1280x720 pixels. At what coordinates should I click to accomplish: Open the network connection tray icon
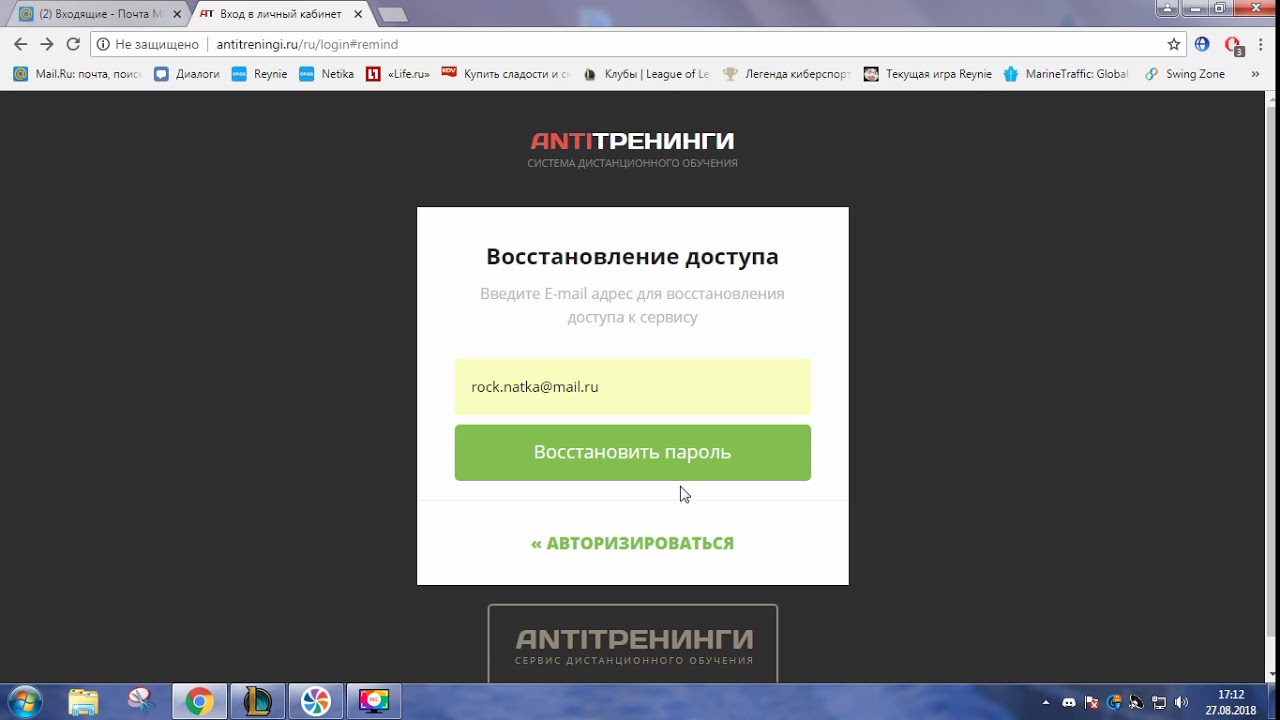click(x=1160, y=703)
